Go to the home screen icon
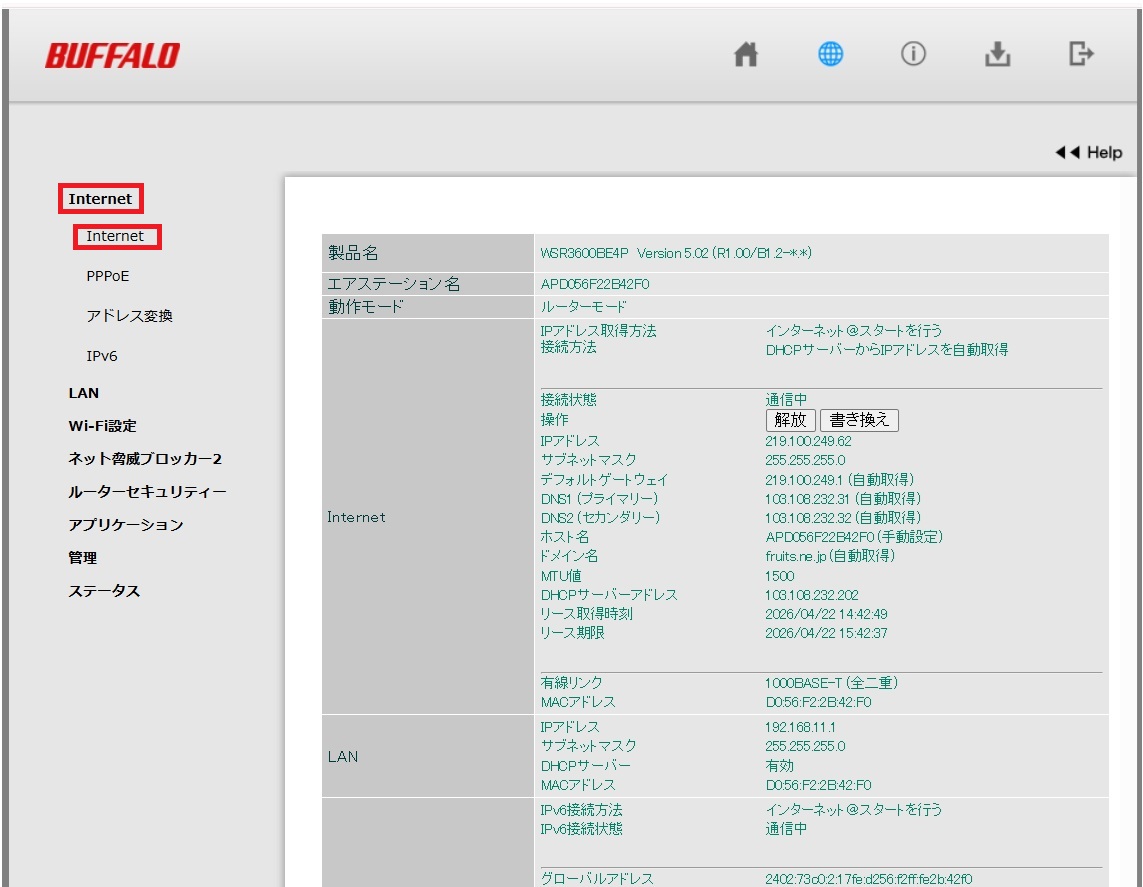The width and height of the screenshot is (1143, 887). pyautogui.click(x=746, y=54)
